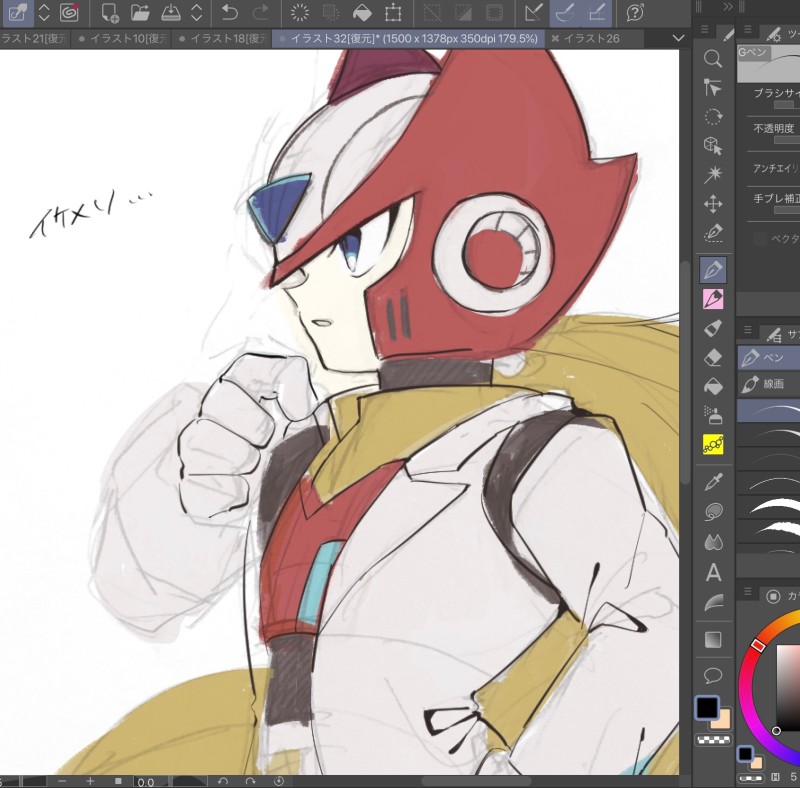800x788 pixels.
Task: Select the イラスト32 canvas tab
Action: 408,39
